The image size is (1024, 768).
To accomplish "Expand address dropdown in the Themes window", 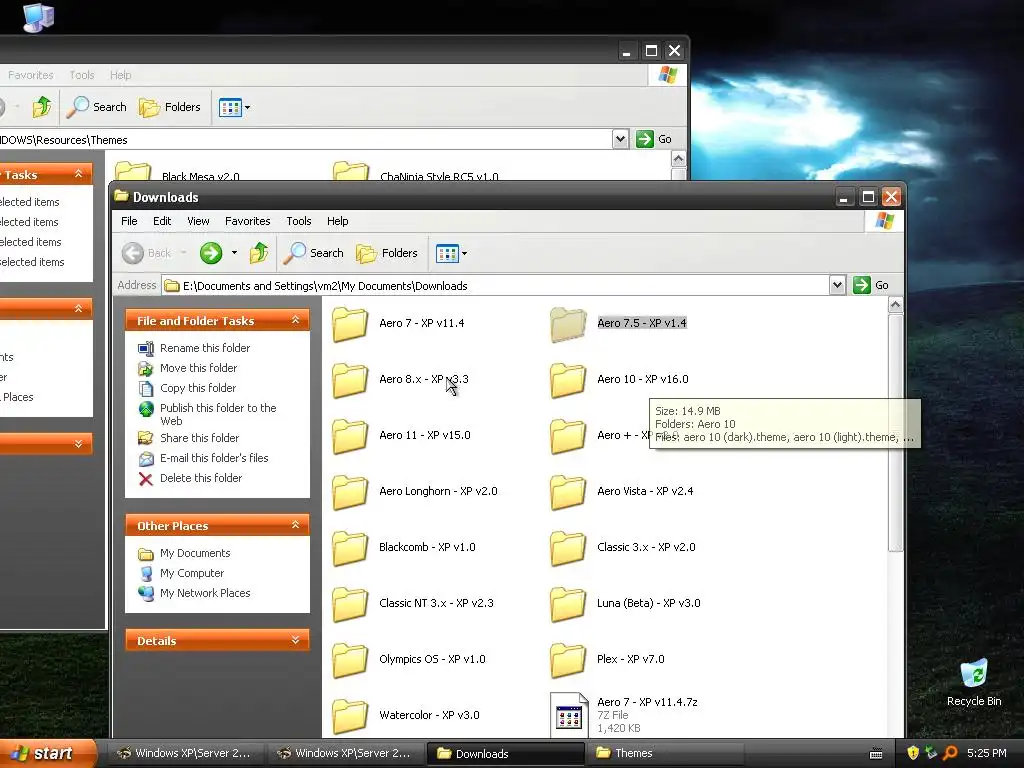I will coord(620,139).
